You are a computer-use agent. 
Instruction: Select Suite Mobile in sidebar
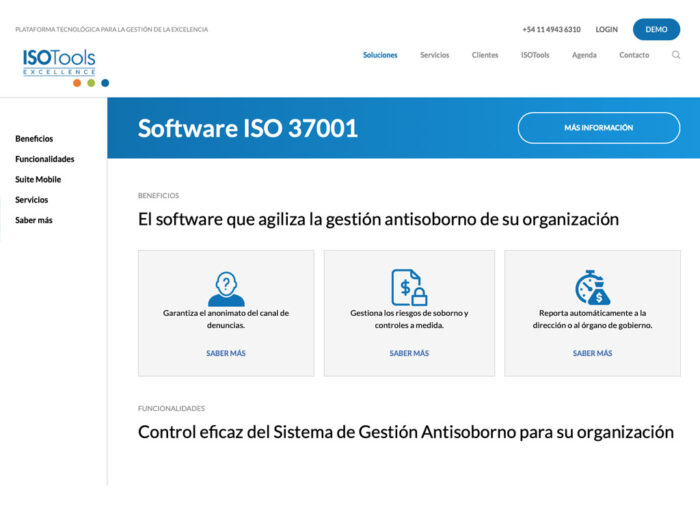point(38,179)
